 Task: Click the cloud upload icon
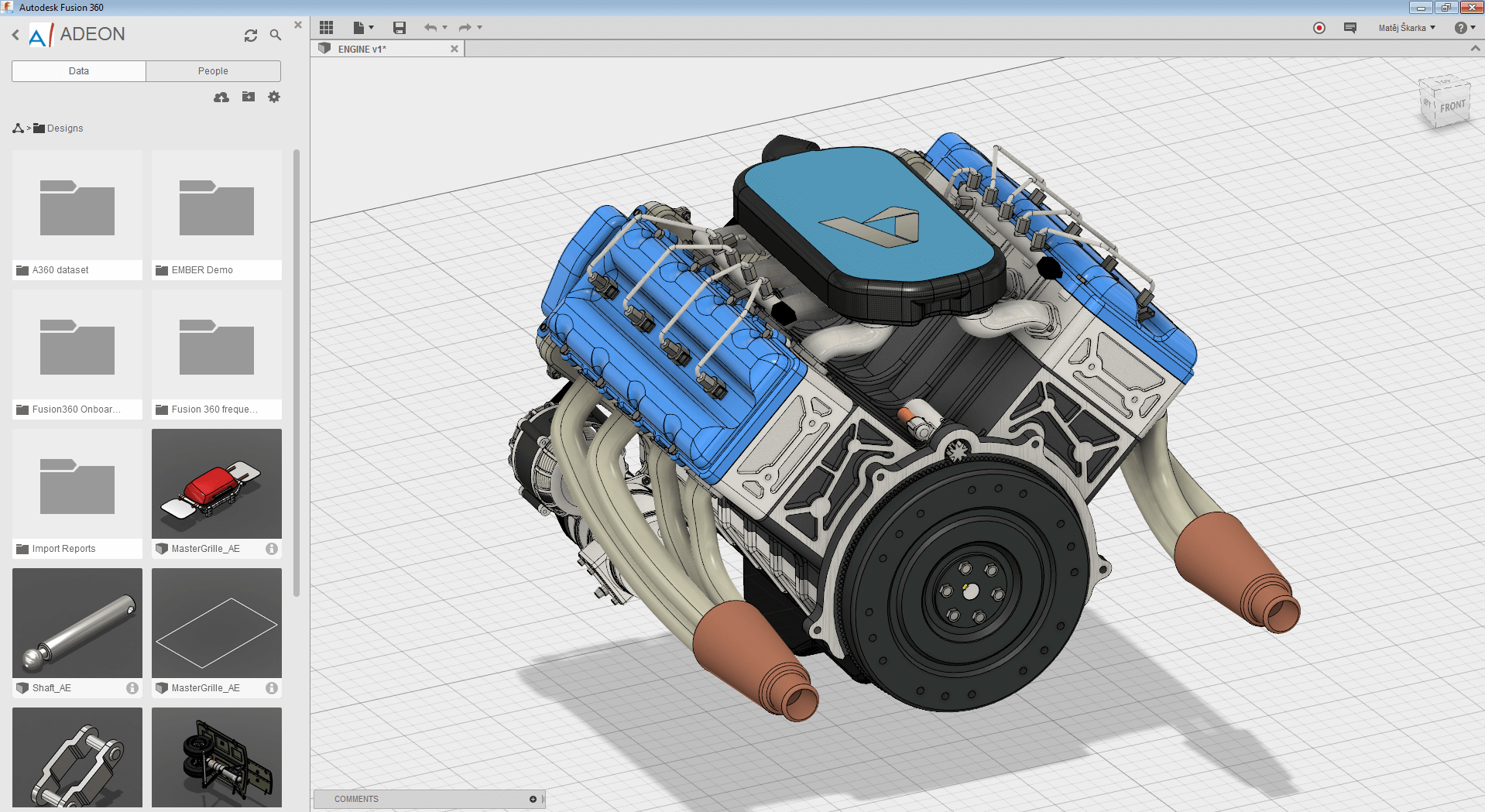coord(221,98)
